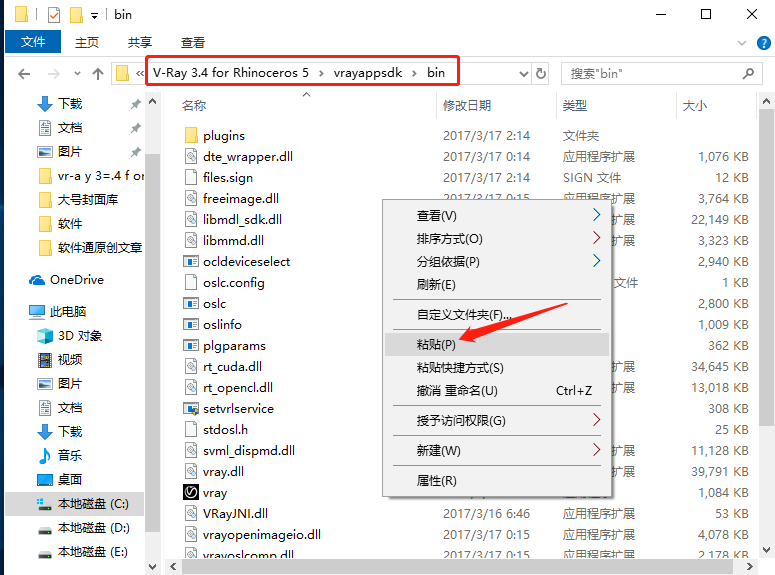Click the pinned 下载 download arrow icon
775x575 pixels.
point(45,104)
